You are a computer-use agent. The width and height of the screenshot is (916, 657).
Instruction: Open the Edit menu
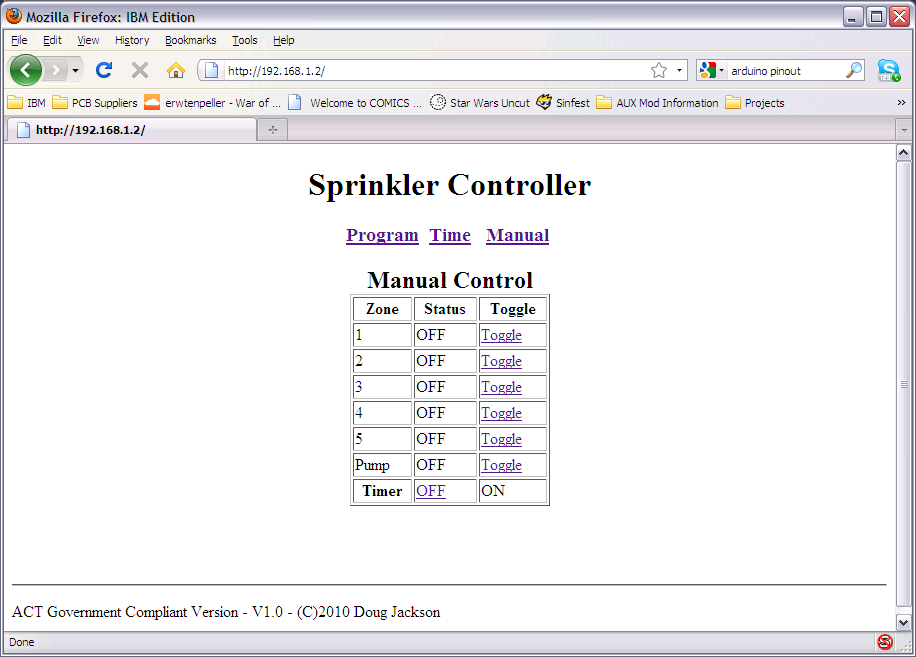52,40
